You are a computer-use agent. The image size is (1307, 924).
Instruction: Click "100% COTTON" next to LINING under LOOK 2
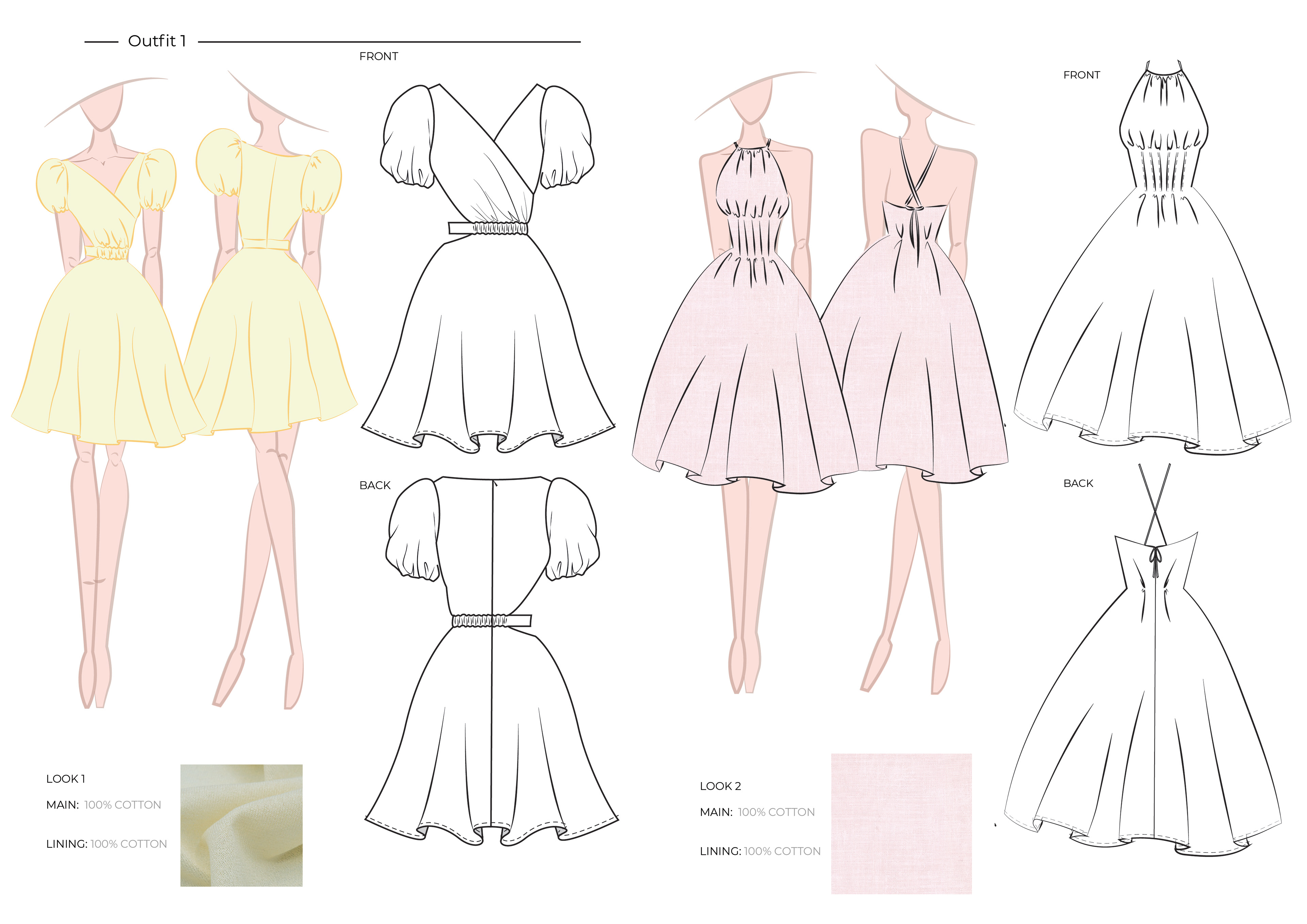782,852
